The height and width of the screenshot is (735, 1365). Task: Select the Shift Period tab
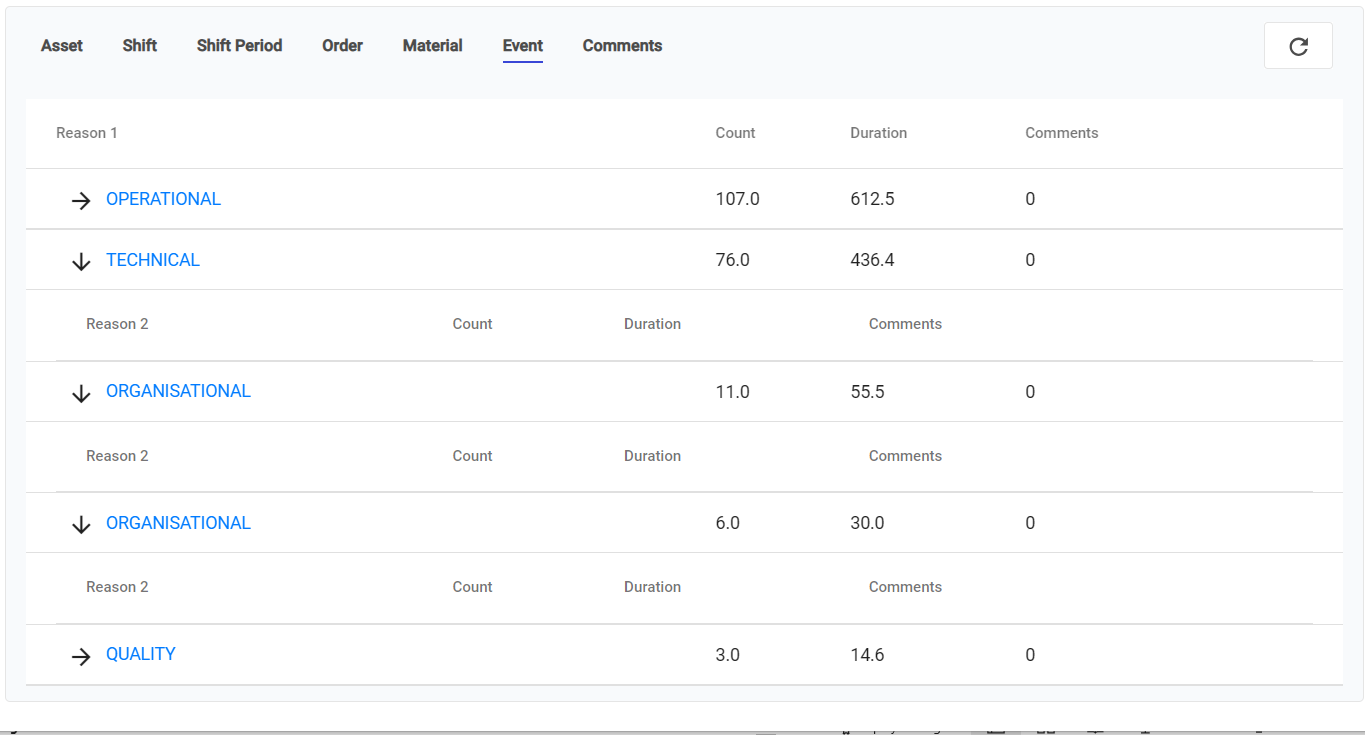click(x=239, y=46)
